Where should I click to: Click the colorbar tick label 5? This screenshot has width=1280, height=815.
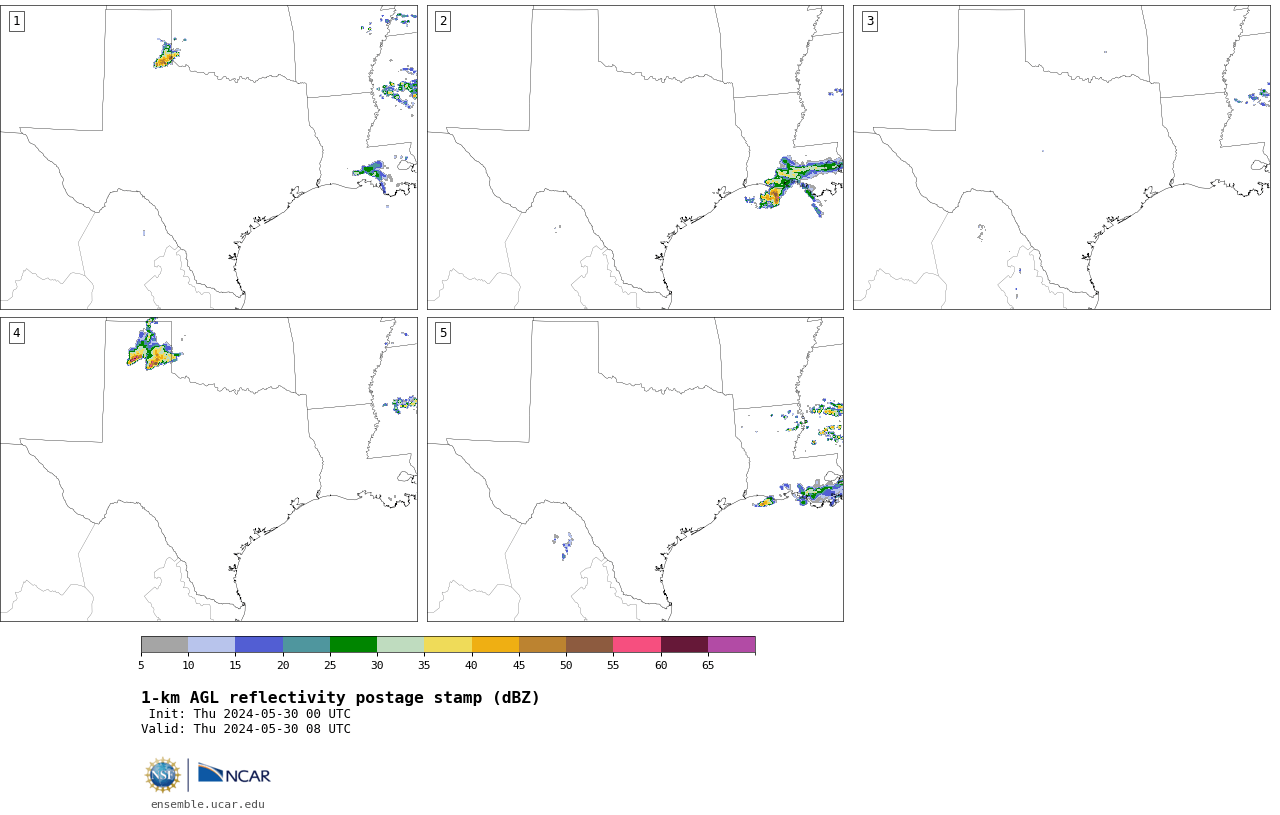[x=141, y=665]
